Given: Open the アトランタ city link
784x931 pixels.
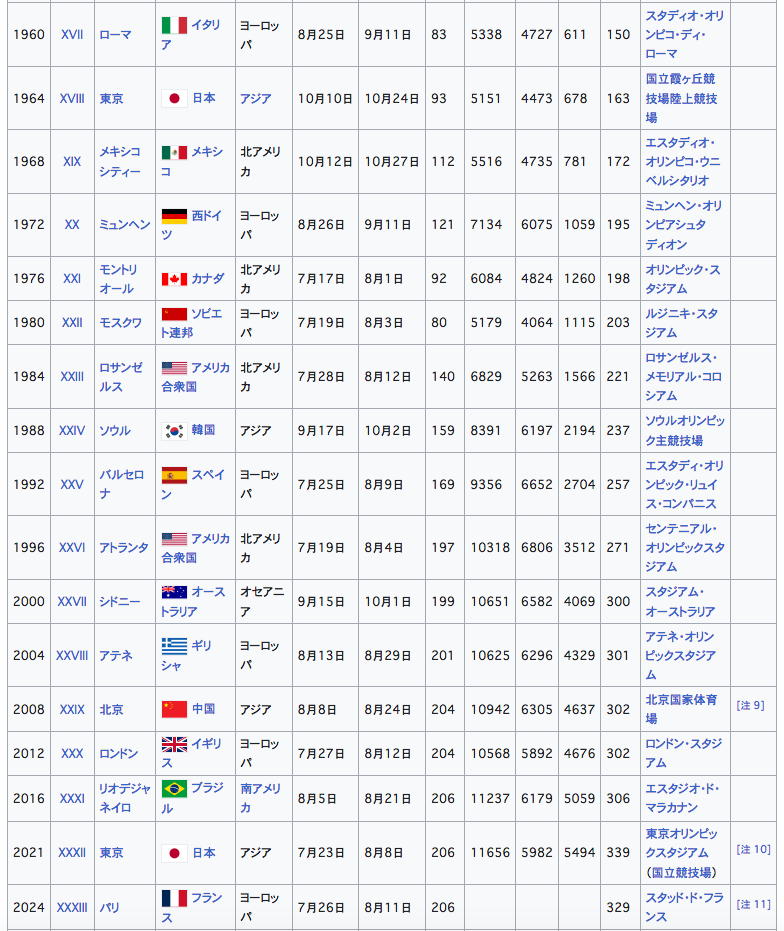Looking at the screenshot, I should click(x=124, y=547).
